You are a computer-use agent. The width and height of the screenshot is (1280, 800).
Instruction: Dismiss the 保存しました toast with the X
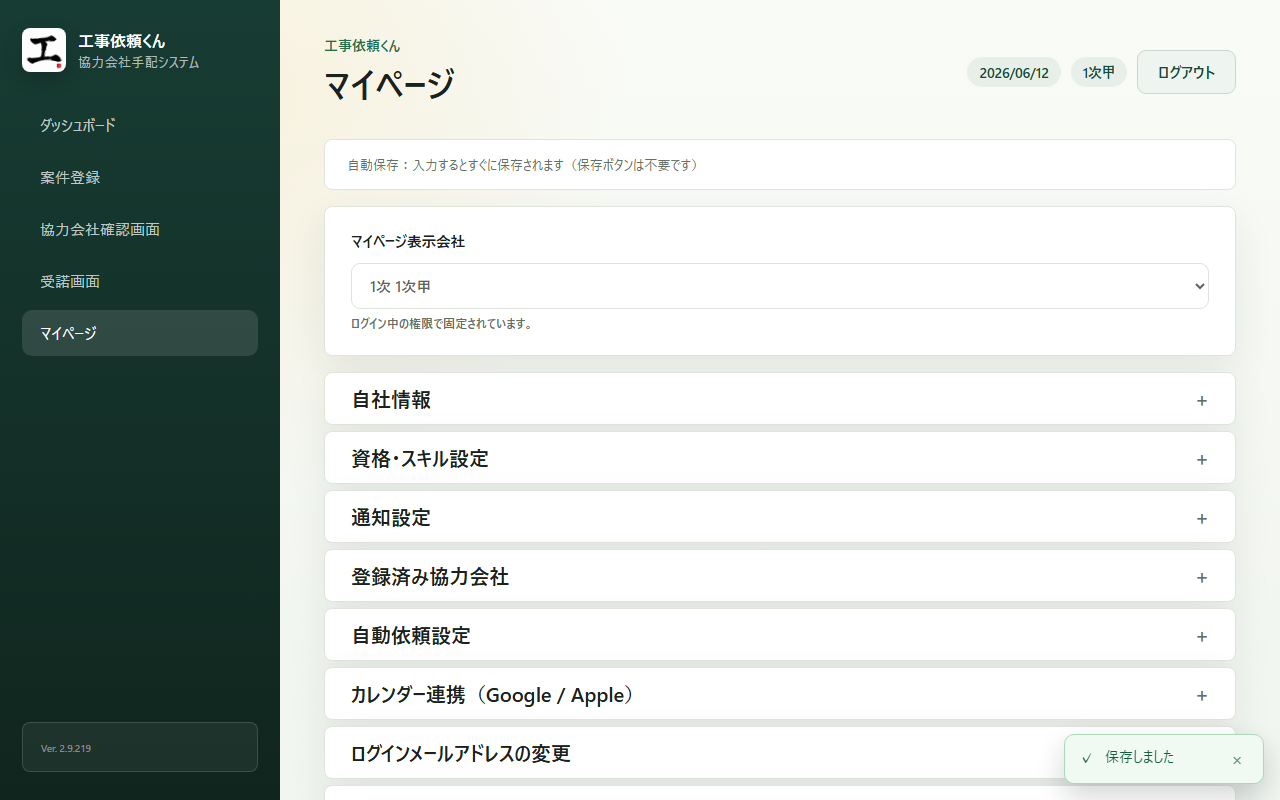(x=1237, y=760)
